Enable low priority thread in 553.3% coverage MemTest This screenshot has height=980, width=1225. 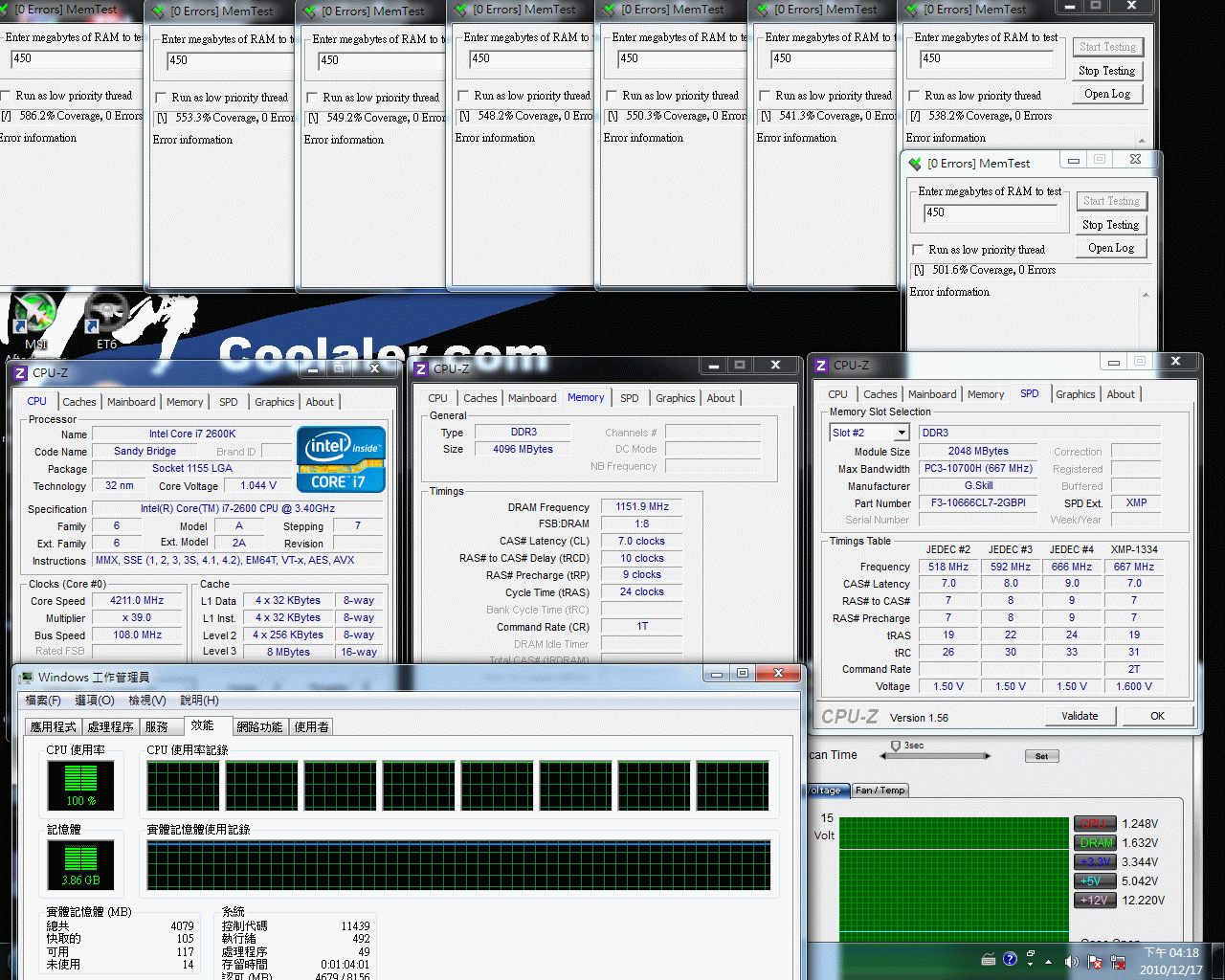[x=161, y=98]
